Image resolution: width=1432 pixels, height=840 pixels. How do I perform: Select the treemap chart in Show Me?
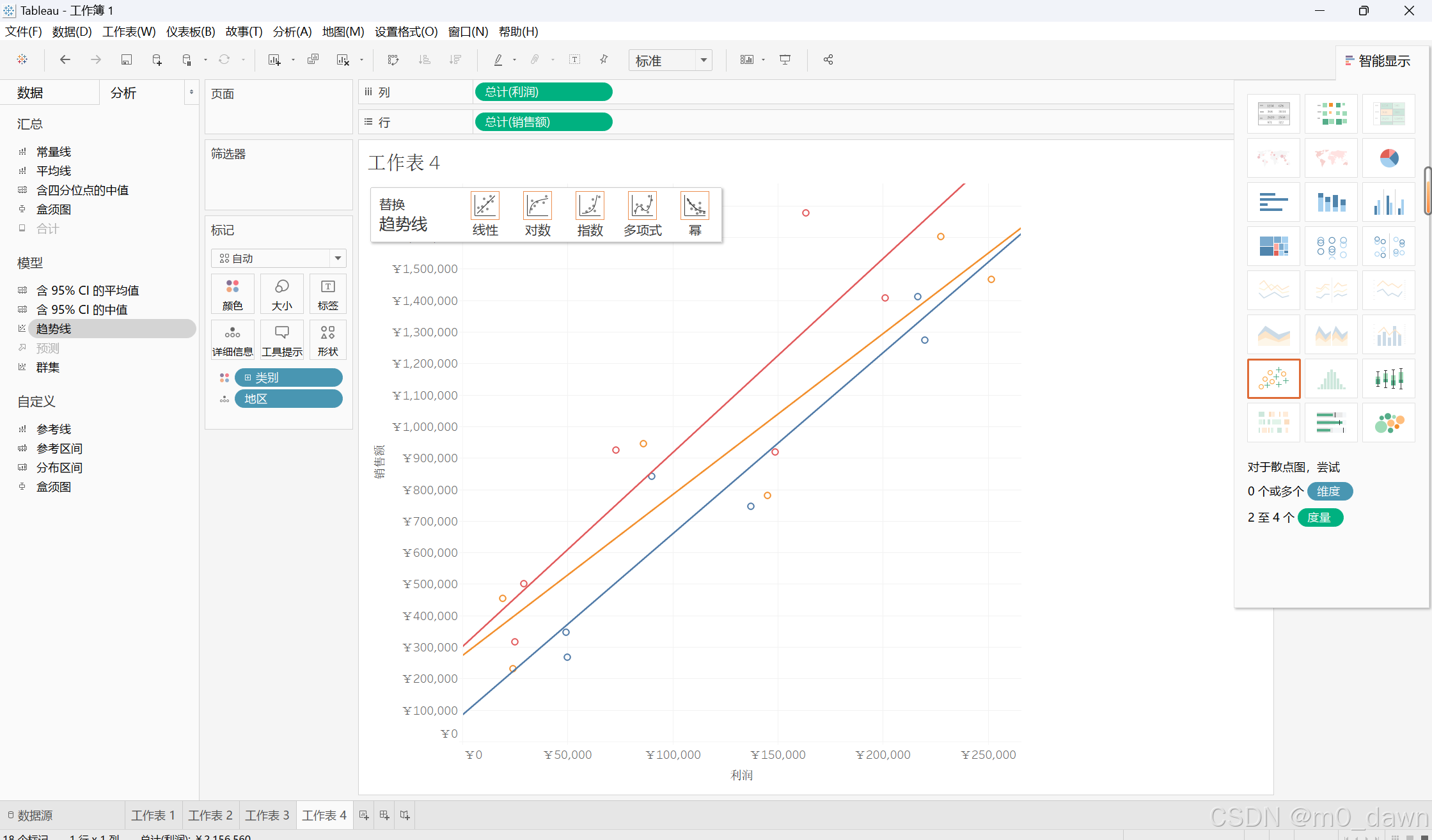tap(1273, 246)
